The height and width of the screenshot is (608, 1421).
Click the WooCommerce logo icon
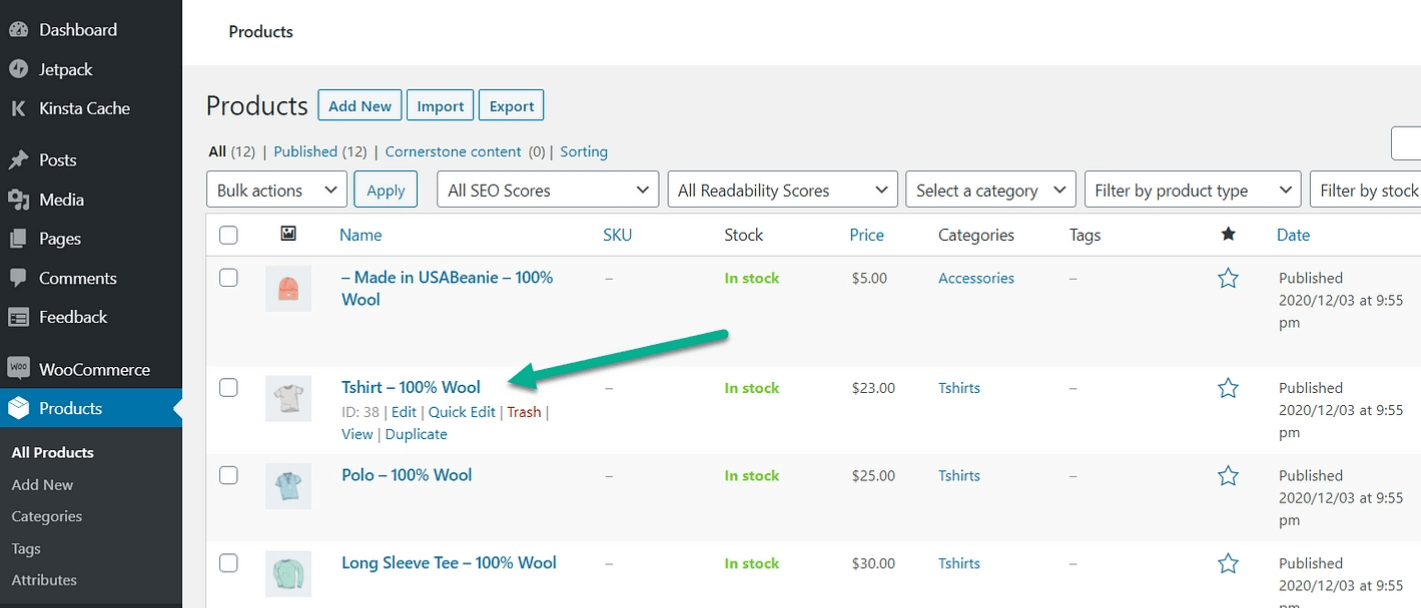point(18,369)
